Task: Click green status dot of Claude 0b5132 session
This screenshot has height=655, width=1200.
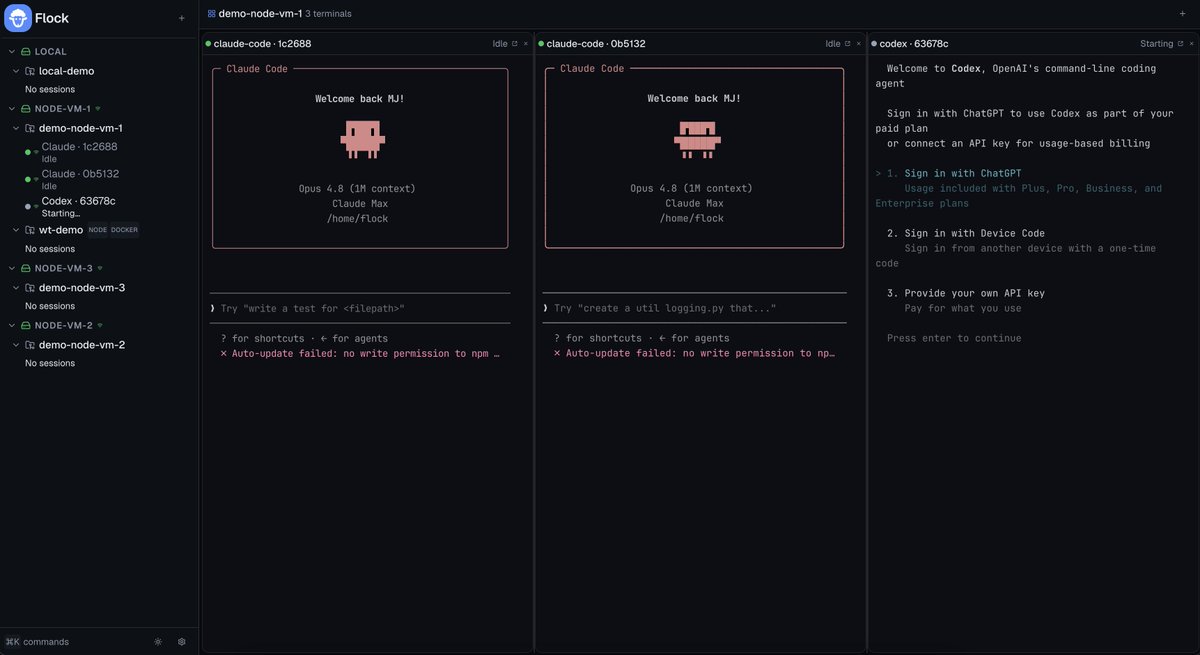Action: [x=28, y=178]
